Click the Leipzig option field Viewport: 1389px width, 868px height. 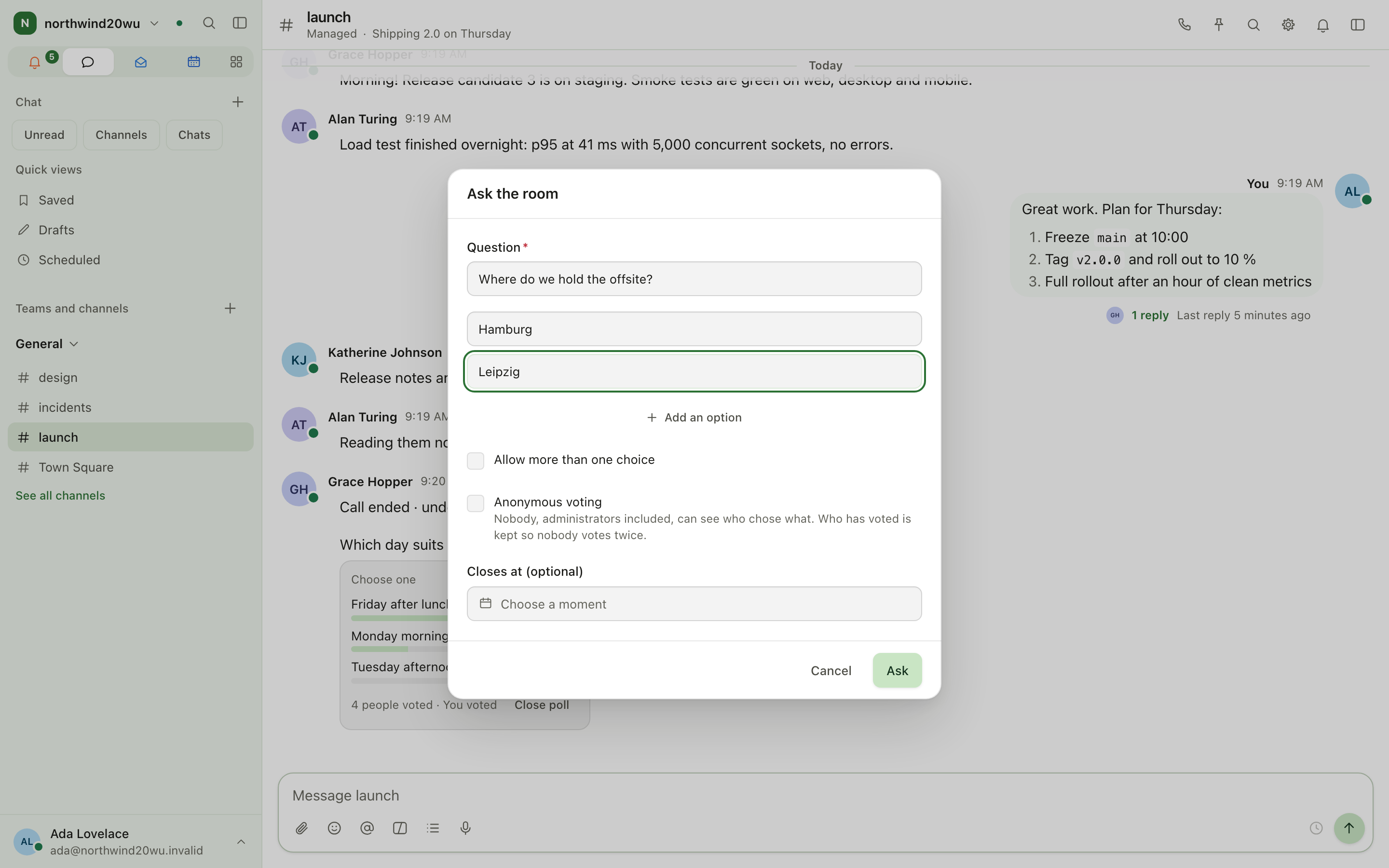pos(694,371)
